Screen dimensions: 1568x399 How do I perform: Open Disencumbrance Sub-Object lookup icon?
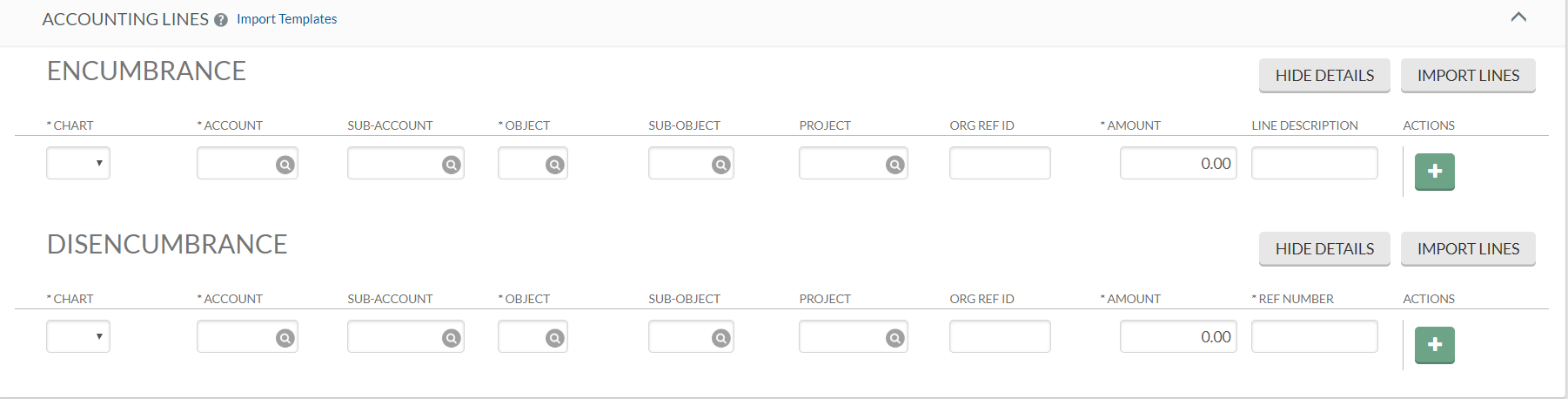721,338
